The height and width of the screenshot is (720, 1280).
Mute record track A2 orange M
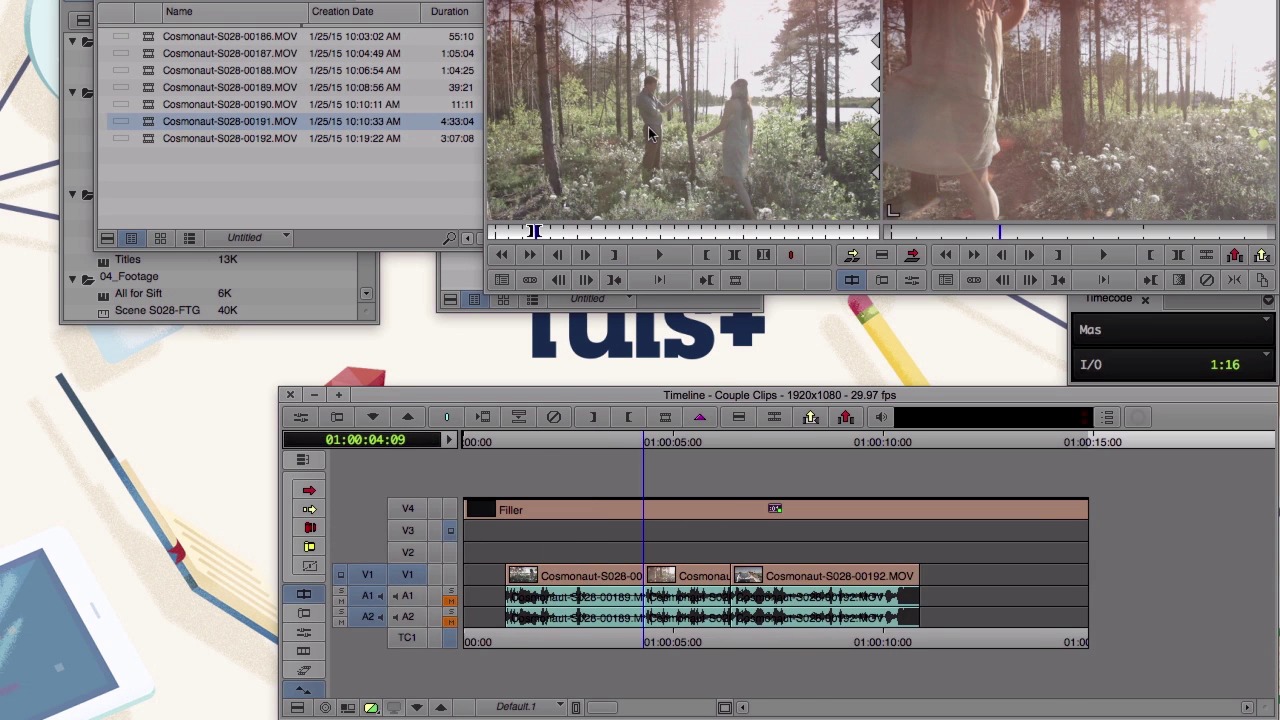[450, 623]
